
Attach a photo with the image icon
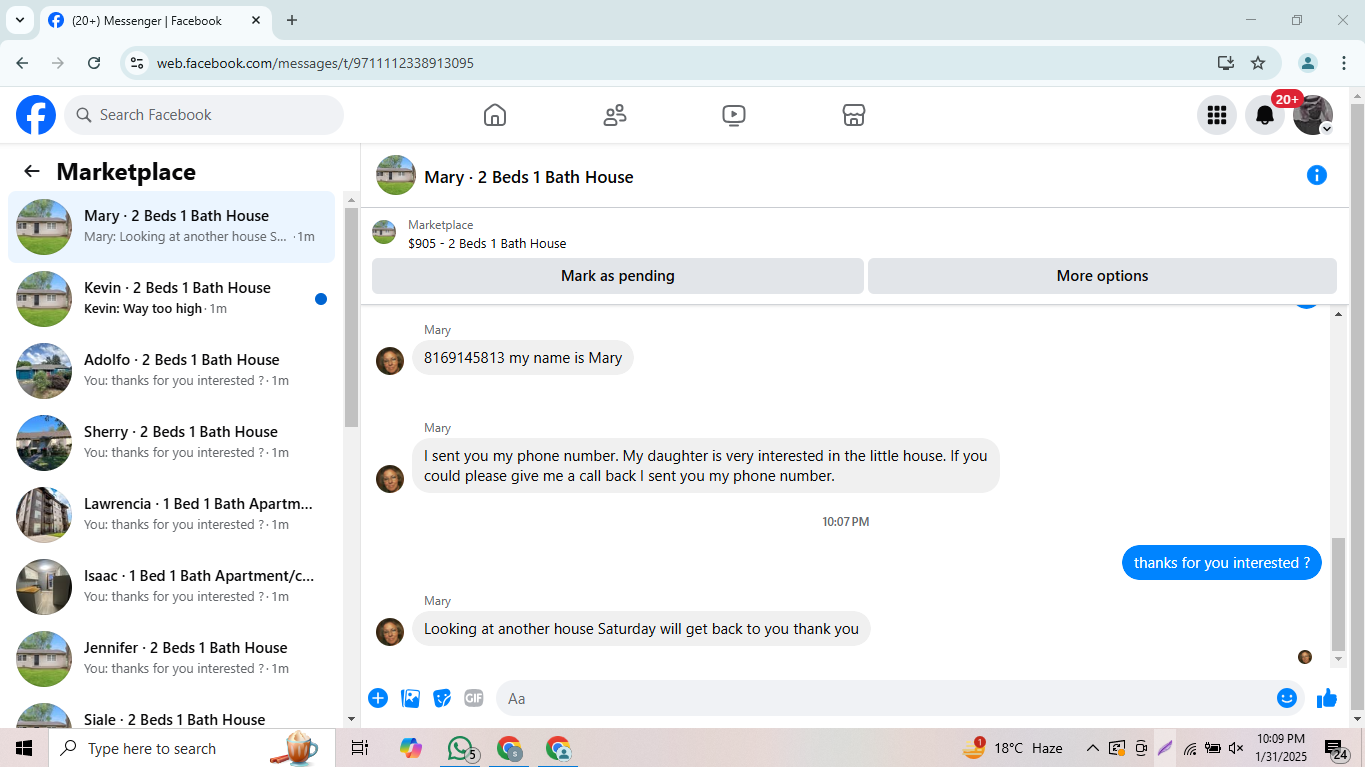pyautogui.click(x=410, y=698)
